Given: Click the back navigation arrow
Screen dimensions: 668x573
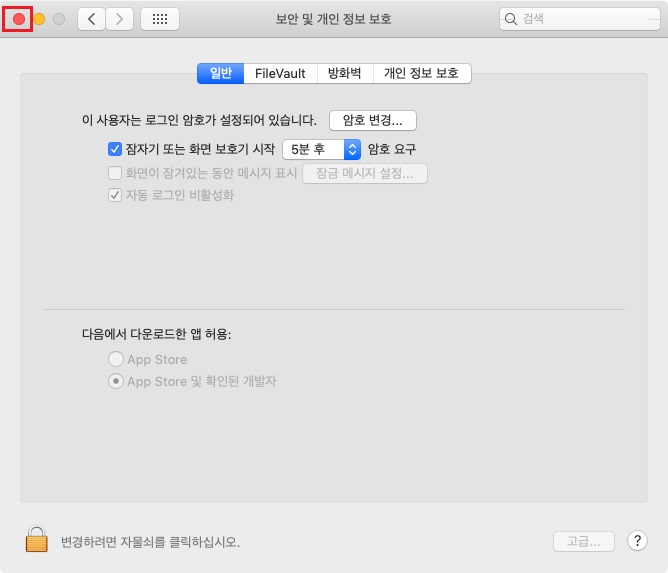Looking at the screenshot, I should point(91,19).
